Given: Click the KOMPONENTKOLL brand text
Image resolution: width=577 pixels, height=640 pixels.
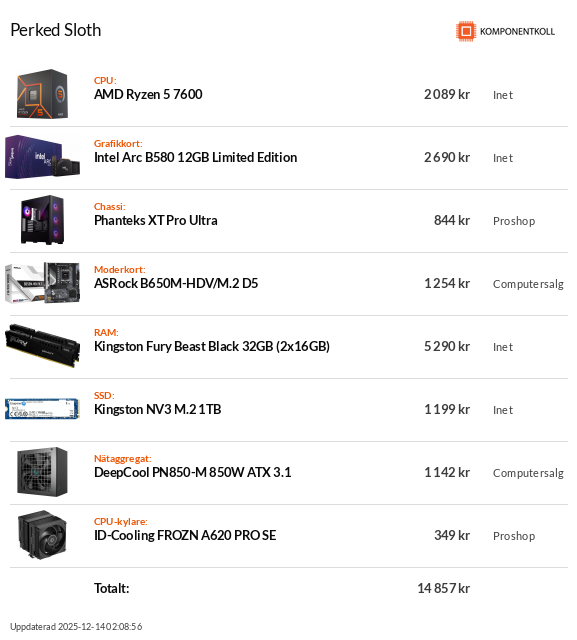Looking at the screenshot, I should (x=517, y=31).
